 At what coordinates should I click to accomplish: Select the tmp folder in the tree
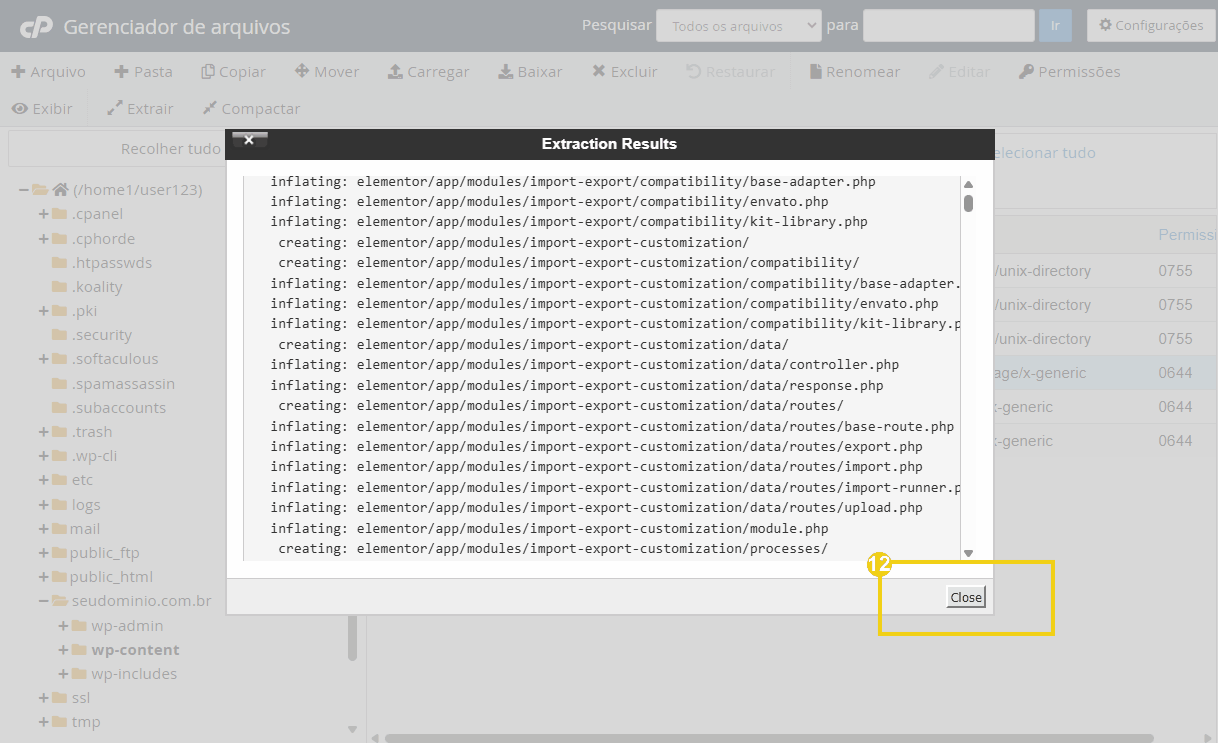tap(85, 722)
